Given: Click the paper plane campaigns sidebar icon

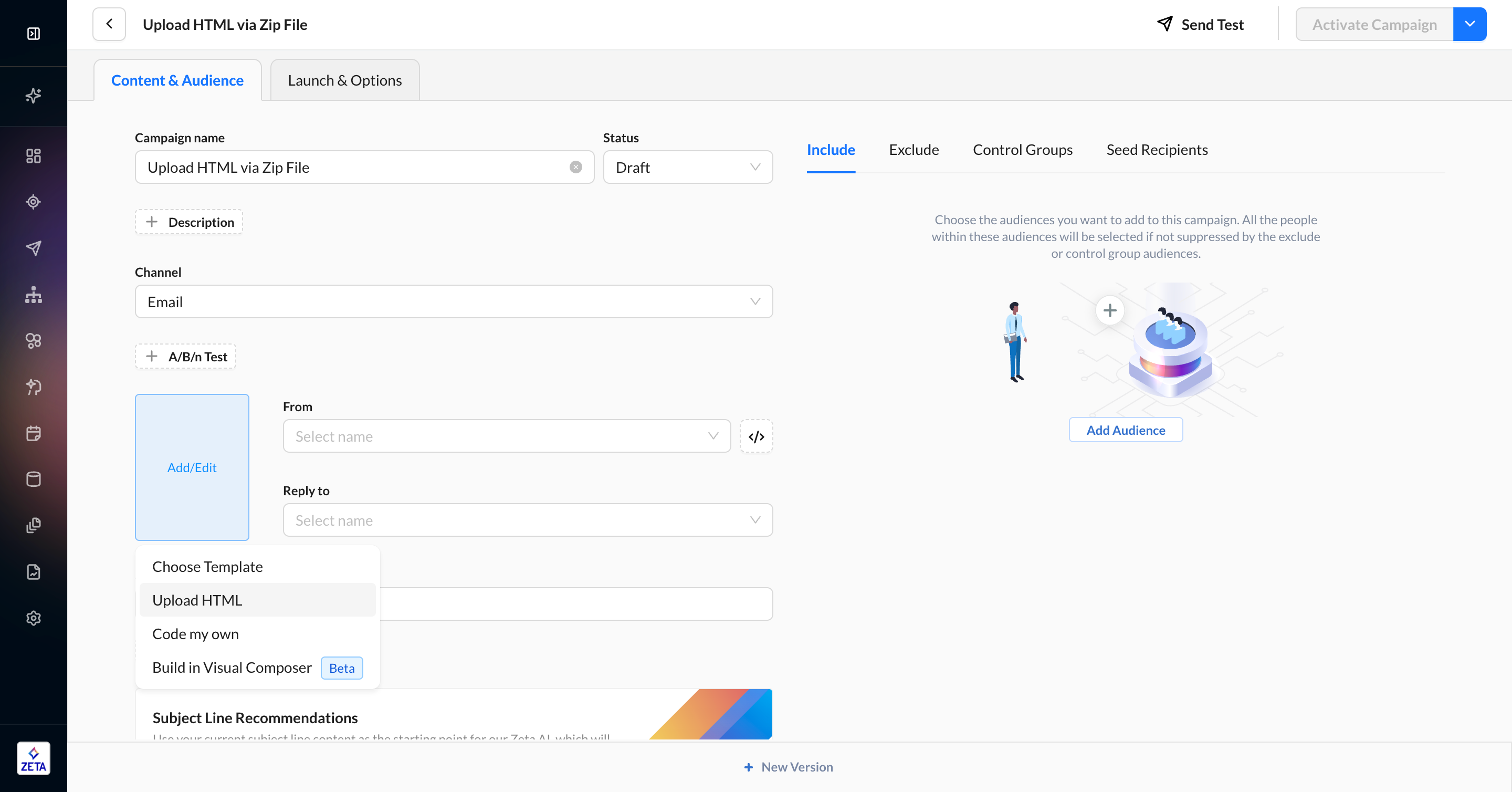Looking at the screenshot, I should [x=34, y=248].
